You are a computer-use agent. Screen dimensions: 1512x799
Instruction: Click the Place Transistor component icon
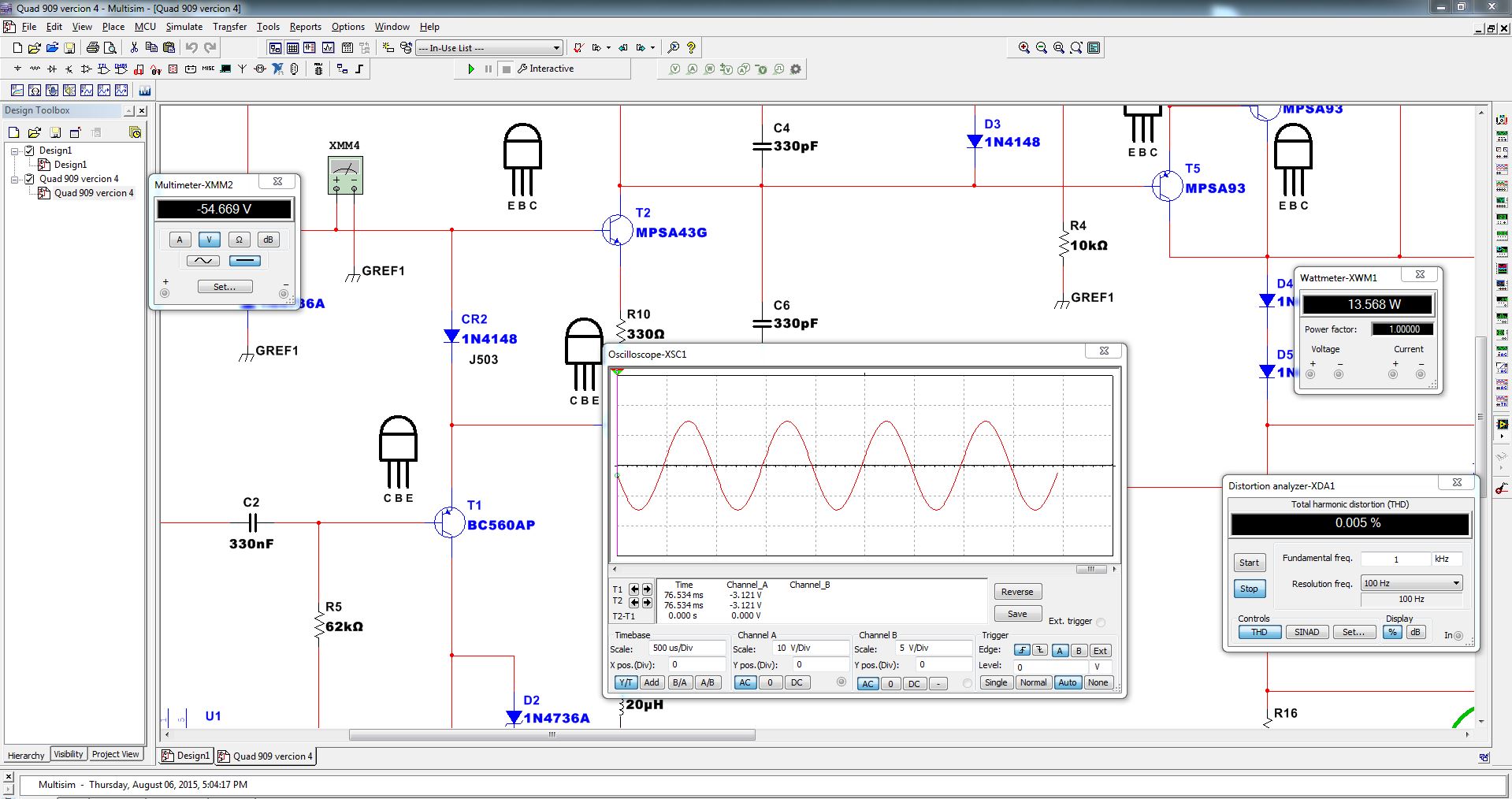coord(69,69)
